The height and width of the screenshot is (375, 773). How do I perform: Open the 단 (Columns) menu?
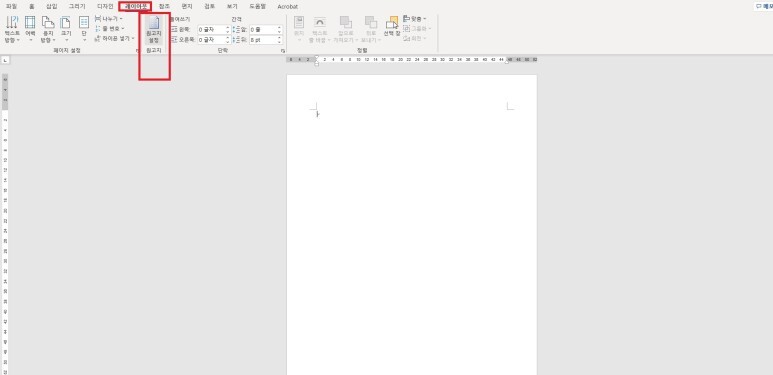[84, 29]
